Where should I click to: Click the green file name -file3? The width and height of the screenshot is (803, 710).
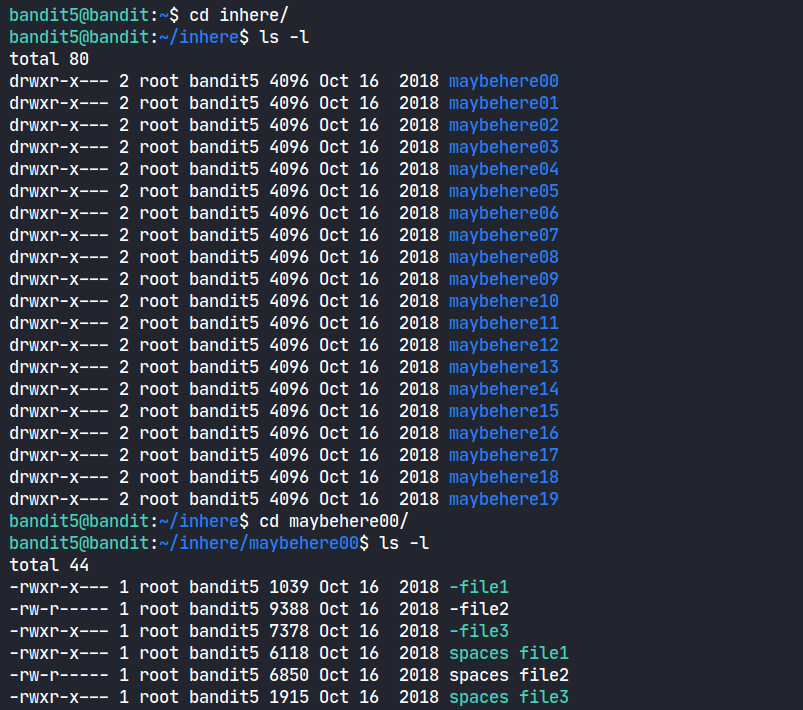coord(479,631)
